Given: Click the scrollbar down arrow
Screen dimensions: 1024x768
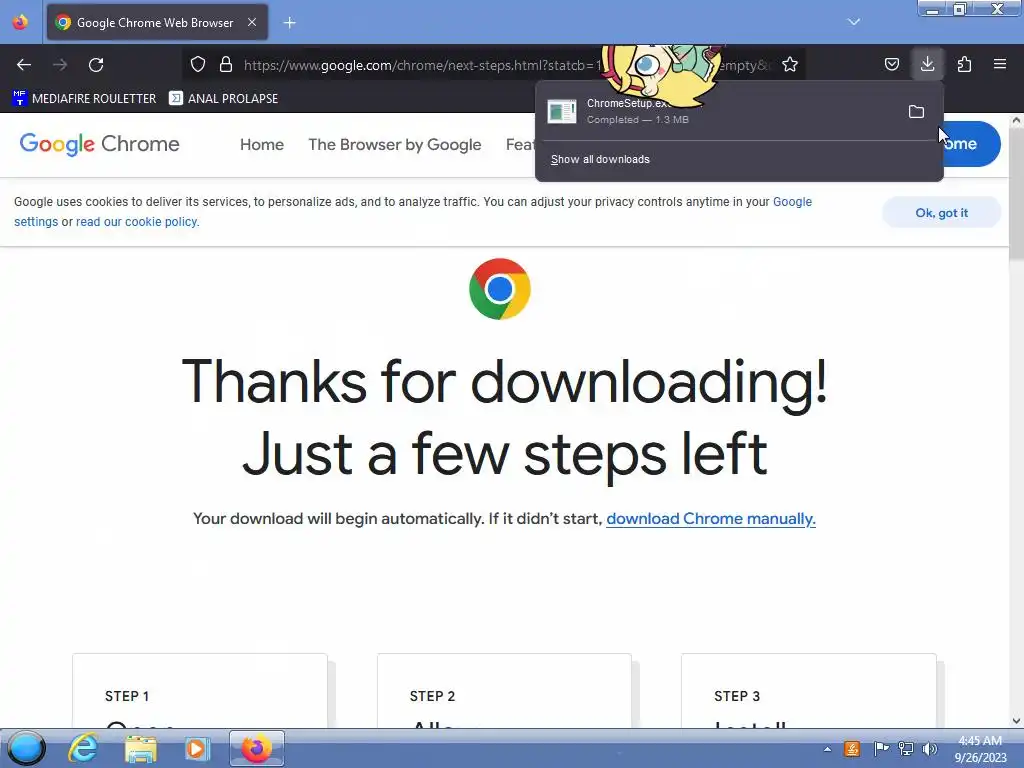Looking at the screenshot, I should click(1016, 721).
